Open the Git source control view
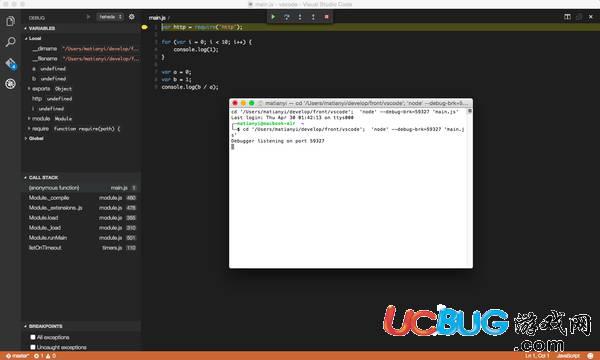The height and width of the screenshot is (360, 600). [x=10, y=63]
